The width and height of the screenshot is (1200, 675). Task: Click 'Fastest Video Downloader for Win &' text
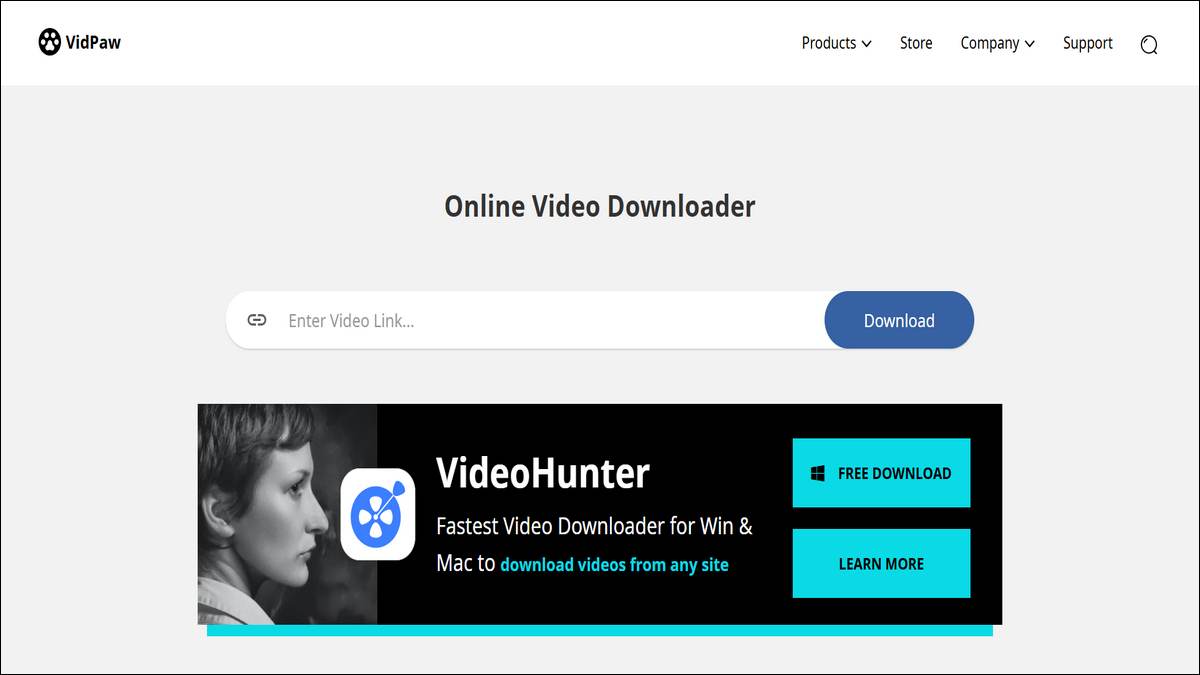594,526
